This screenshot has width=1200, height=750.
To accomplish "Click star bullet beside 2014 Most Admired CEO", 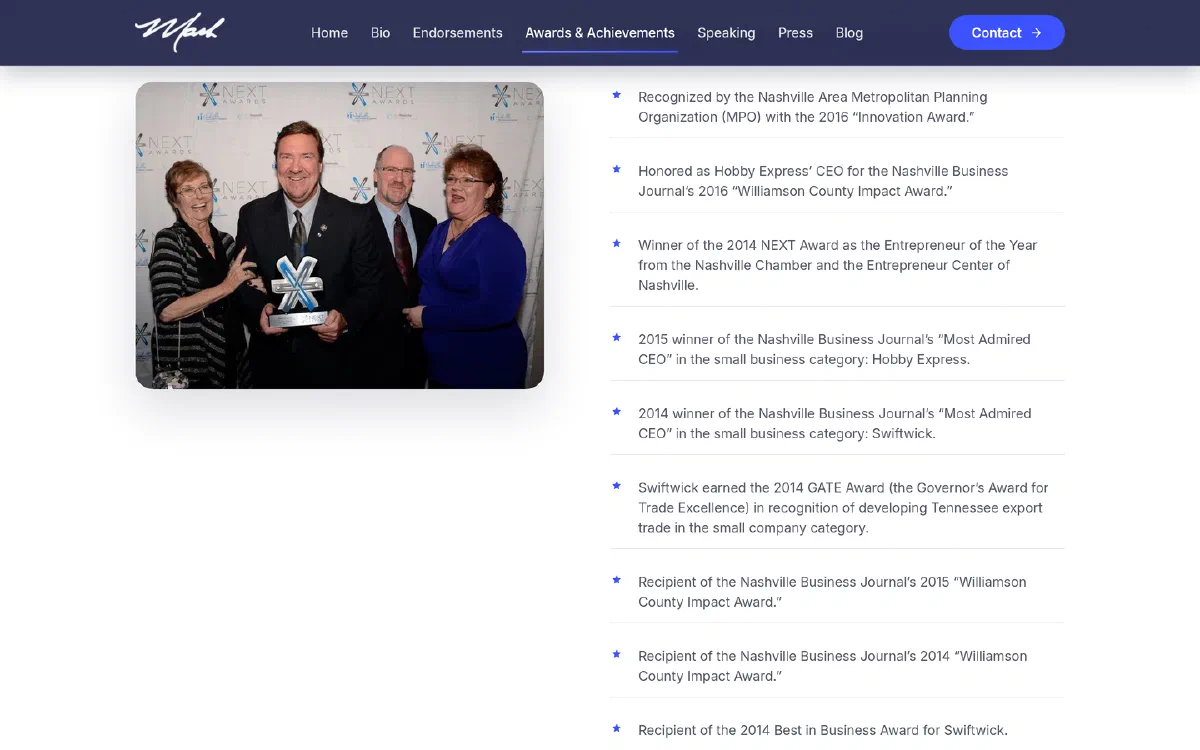I will tap(616, 411).
